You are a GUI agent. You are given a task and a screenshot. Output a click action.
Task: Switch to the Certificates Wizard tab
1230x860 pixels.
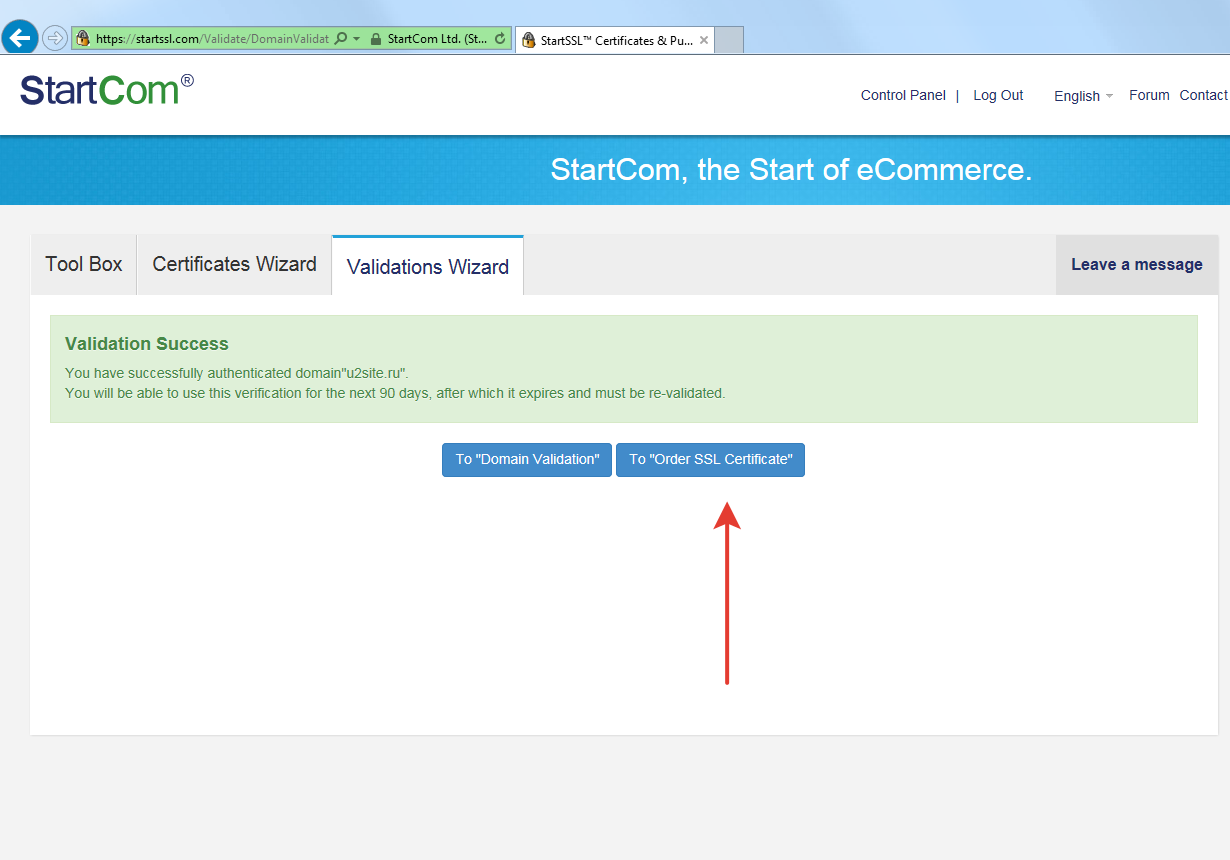[234, 264]
